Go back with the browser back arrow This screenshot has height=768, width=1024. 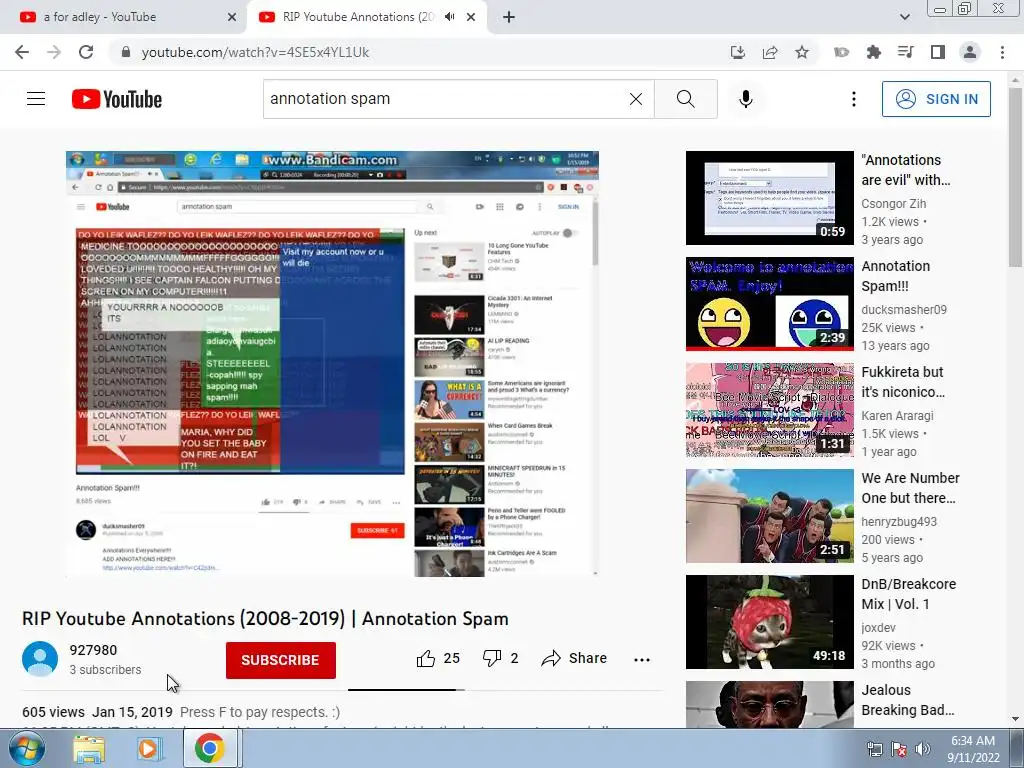tap(22, 52)
